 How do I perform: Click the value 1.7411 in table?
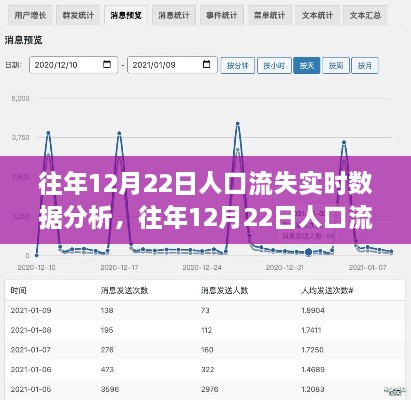coord(312,330)
